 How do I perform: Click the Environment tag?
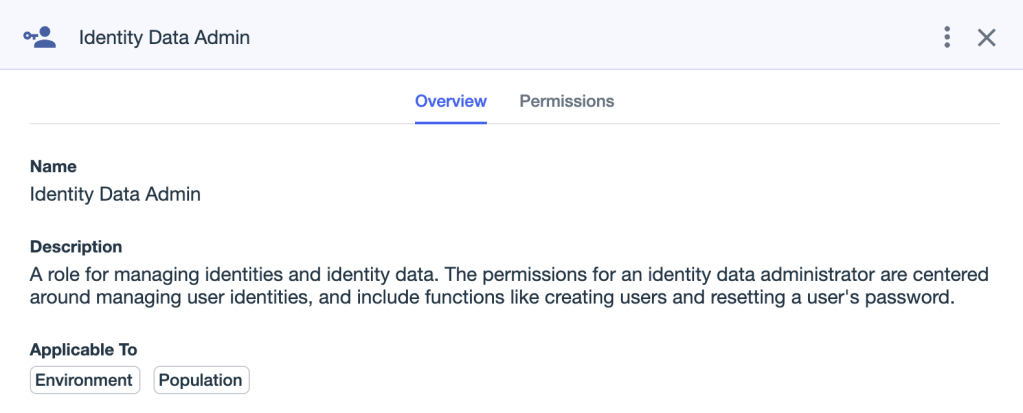click(84, 380)
